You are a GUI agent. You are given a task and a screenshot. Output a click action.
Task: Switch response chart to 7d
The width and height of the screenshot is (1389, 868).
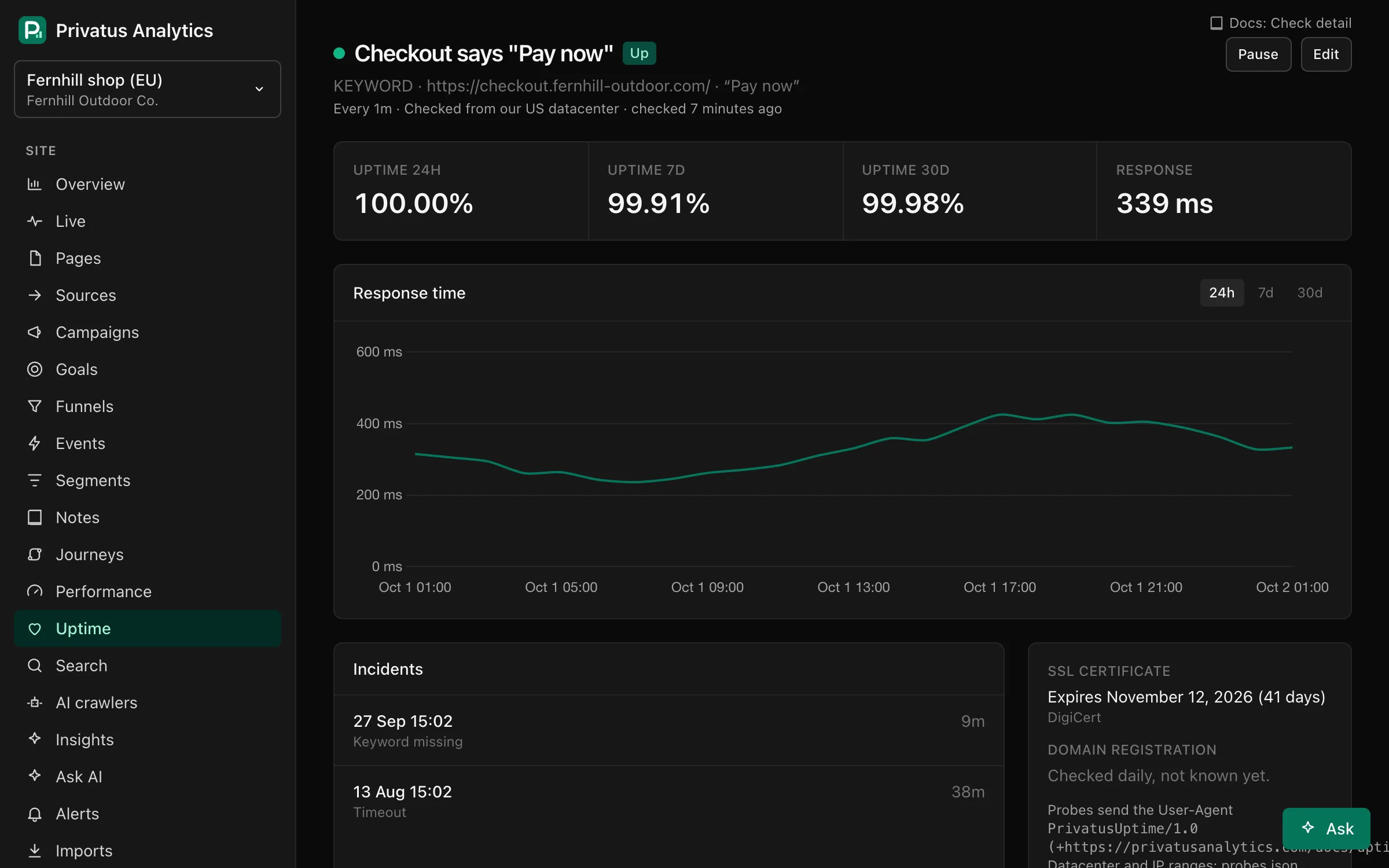1265,293
